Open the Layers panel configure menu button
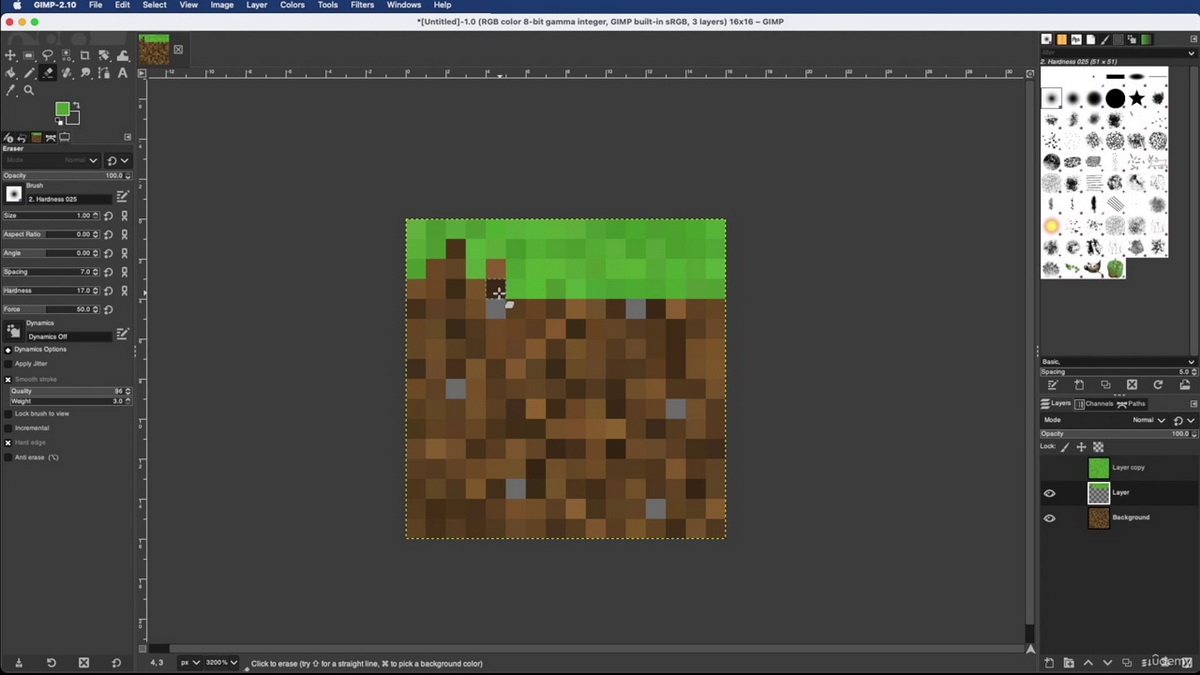 point(1192,404)
